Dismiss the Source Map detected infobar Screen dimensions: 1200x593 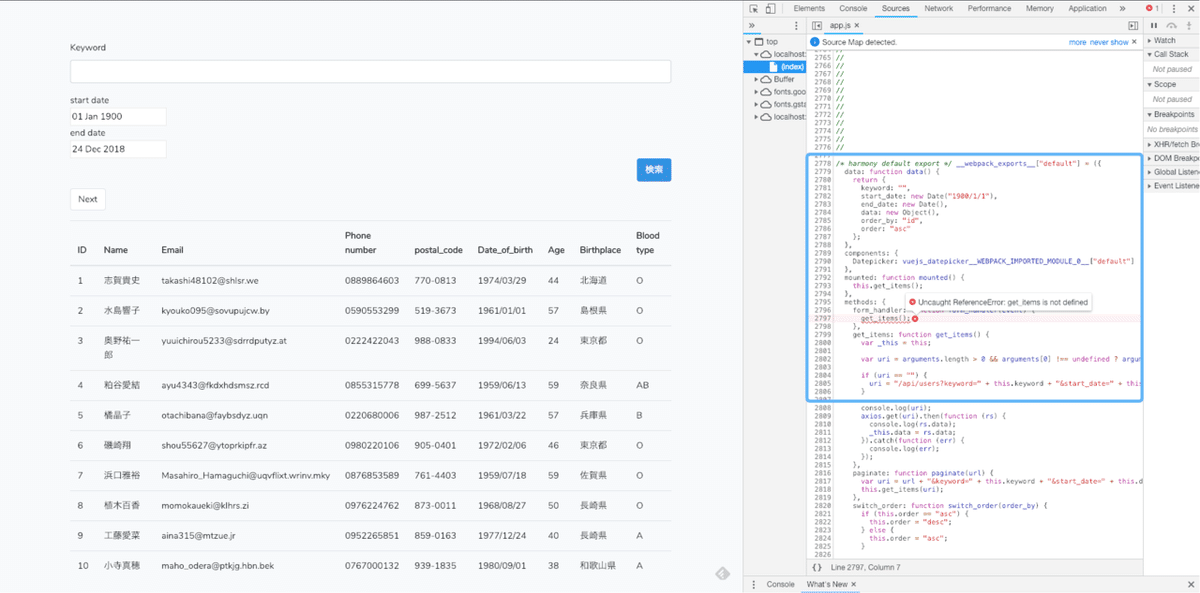(1134, 42)
